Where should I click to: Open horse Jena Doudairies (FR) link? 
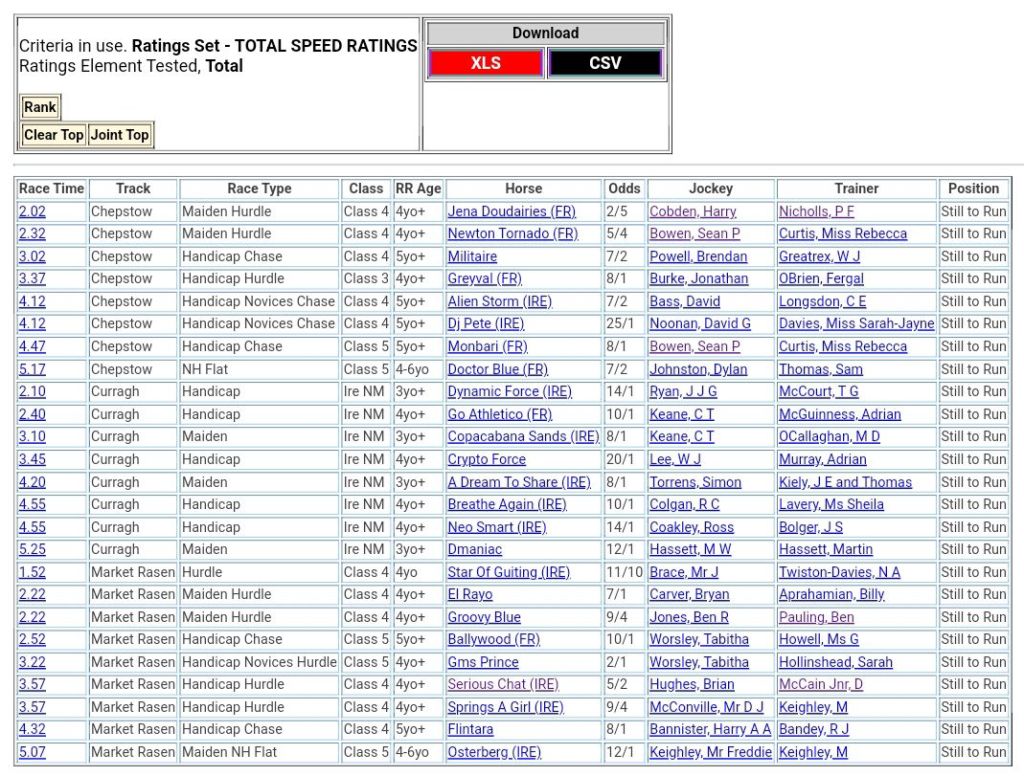pos(511,211)
